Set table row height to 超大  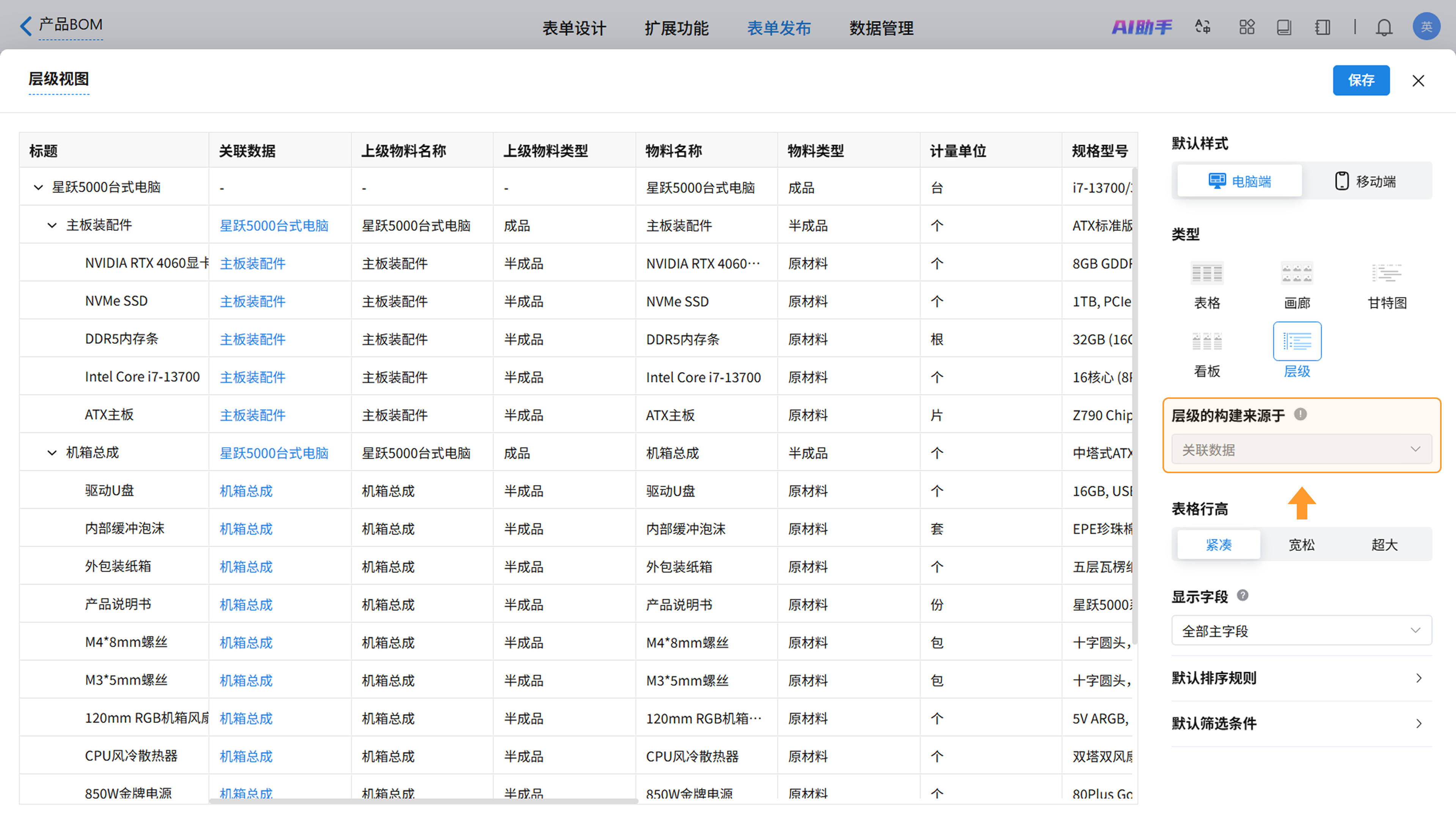[x=1384, y=545]
